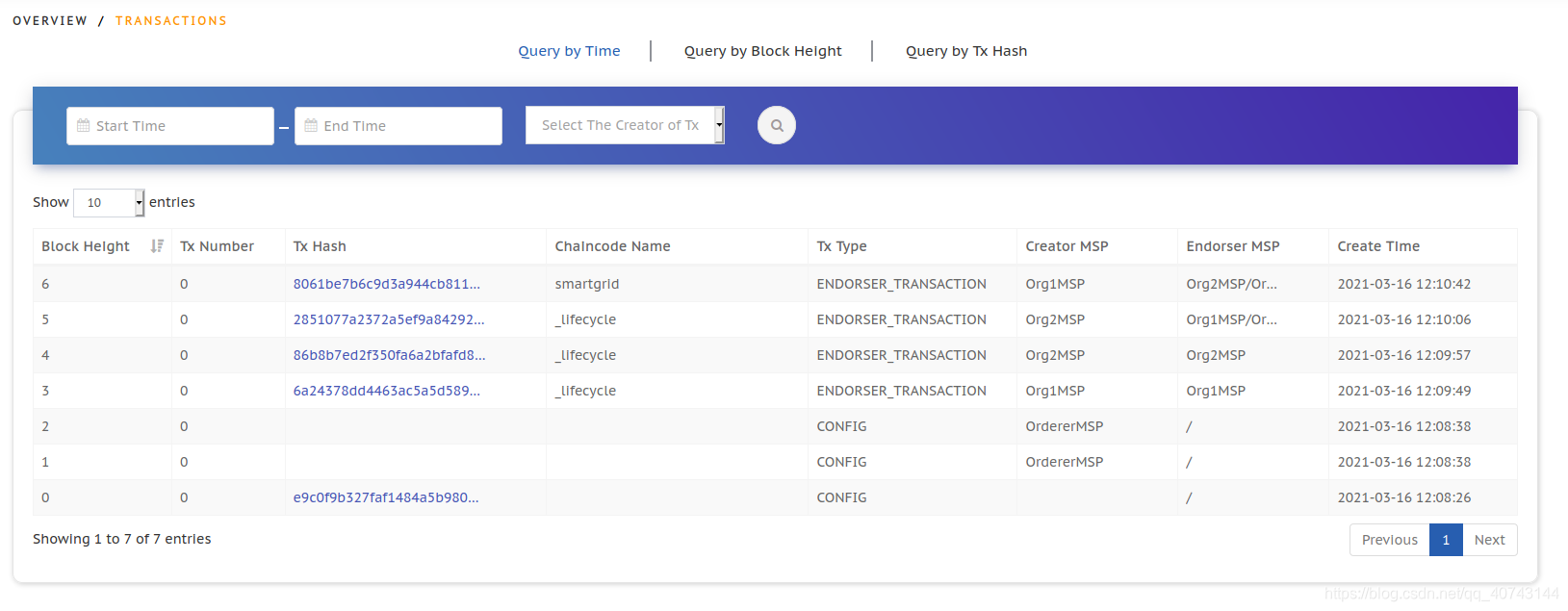Image resolution: width=1568 pixels, height=611 pixels.
Task: Open tx hash 6a24378dd4463ac5a5d589
Action: coord(387,391)
